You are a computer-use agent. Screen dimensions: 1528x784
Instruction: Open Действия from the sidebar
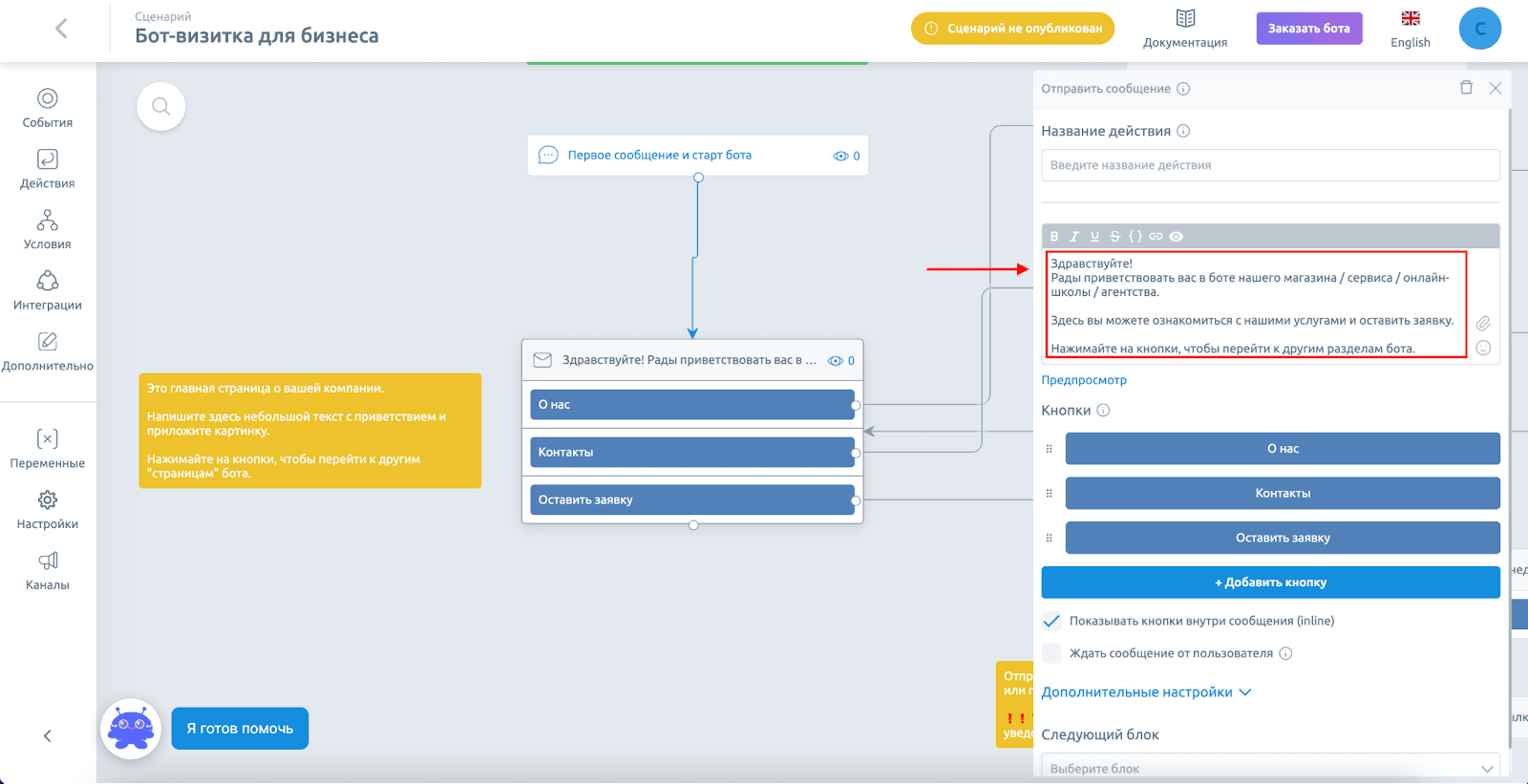click(48, 169)
